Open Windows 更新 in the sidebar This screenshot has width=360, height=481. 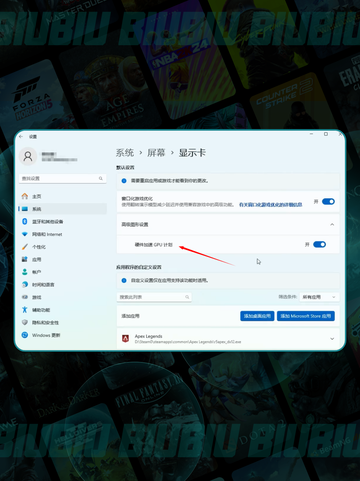pos(62,335)
